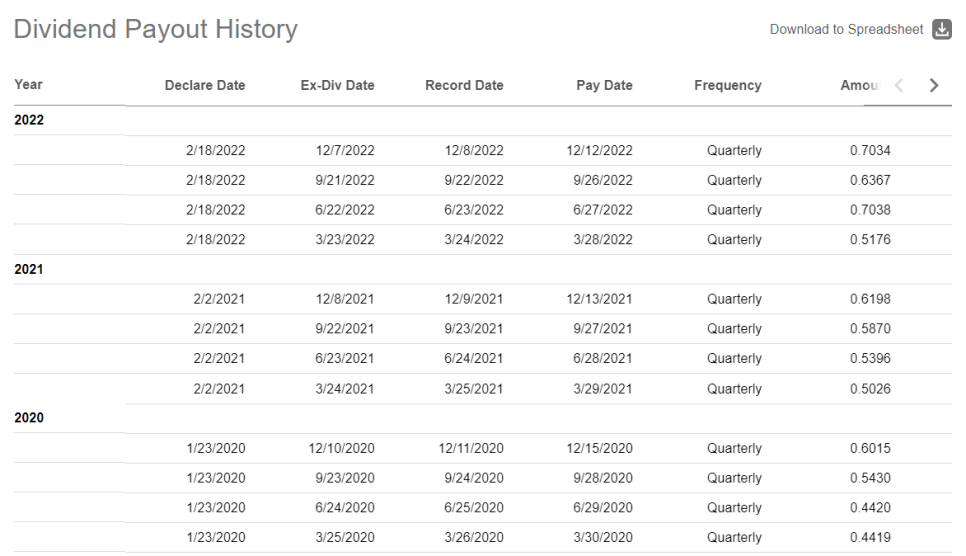Select ex-div date 9/22/2021

(x=345, y=329)
